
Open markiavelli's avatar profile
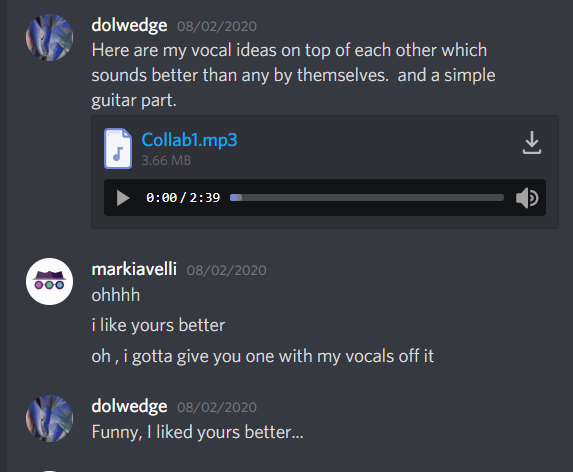coord(49,281)
